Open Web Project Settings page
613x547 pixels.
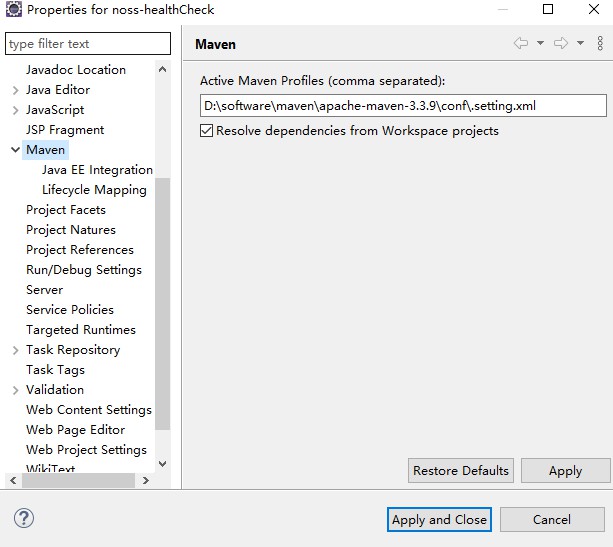tap(86, 450)
